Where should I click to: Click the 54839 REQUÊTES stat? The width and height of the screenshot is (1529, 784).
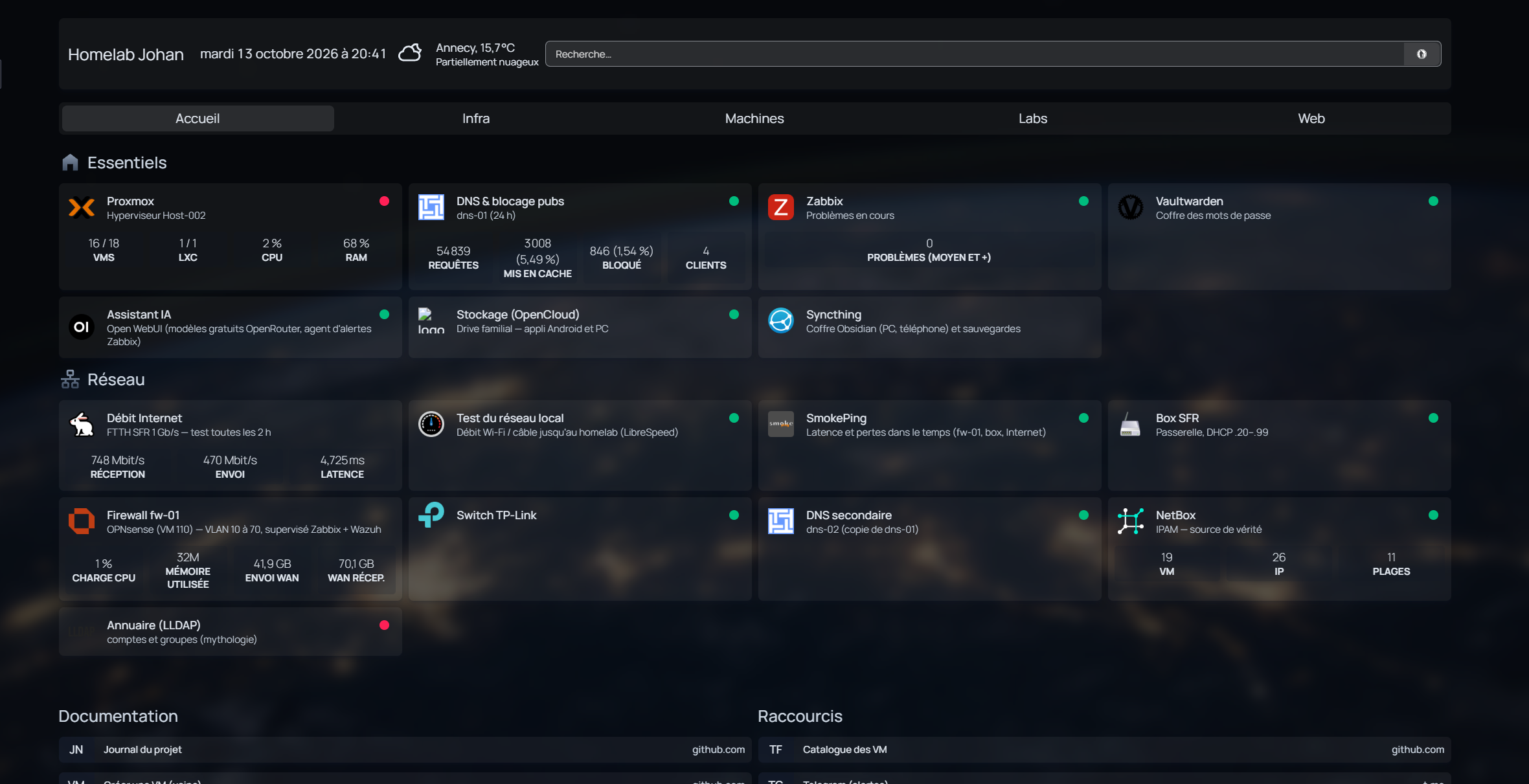(453, 258)
